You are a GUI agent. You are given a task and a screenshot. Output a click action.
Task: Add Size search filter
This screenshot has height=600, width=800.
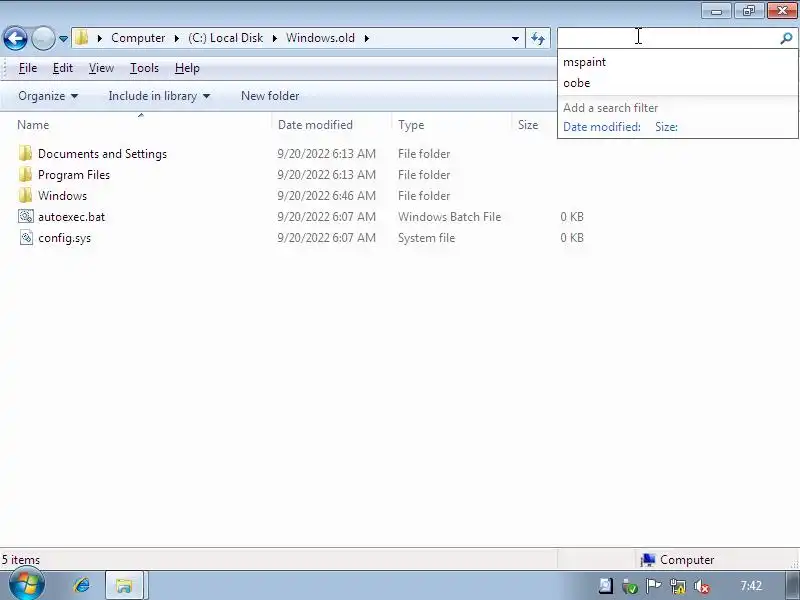(x=666, y=127)
